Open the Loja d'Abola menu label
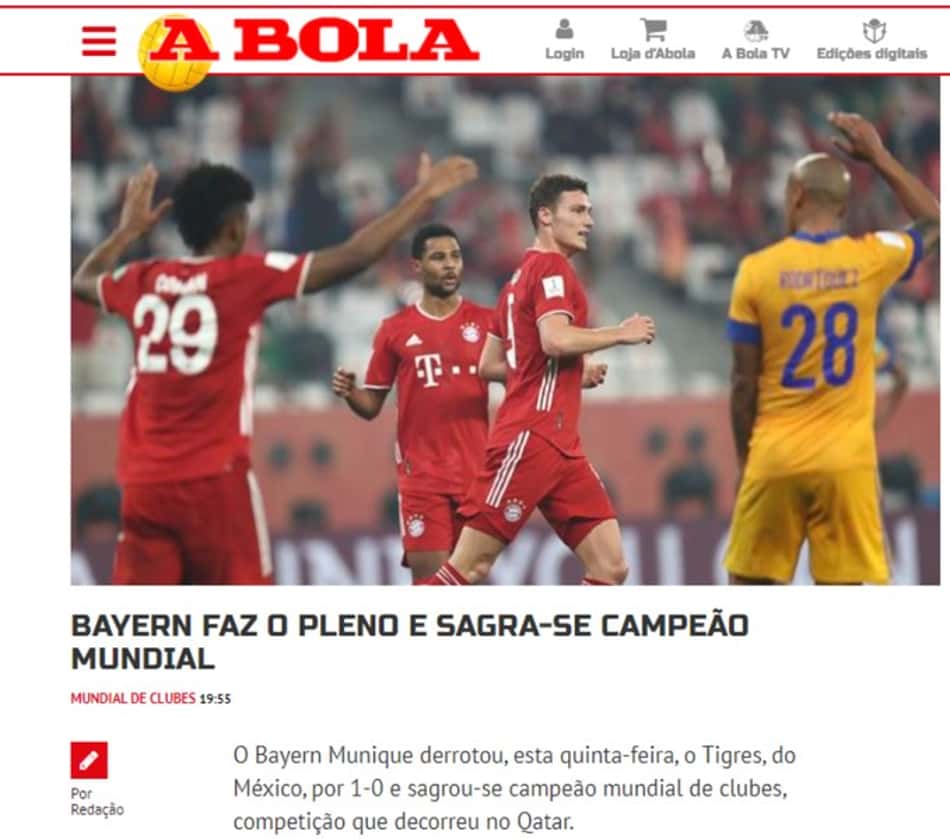950x839 pixels. (653, 53)
